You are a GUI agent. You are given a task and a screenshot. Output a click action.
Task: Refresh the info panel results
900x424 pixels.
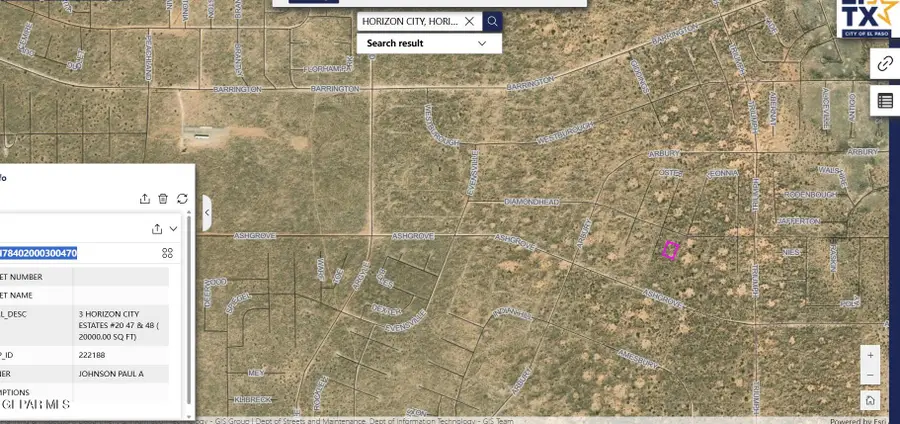coord(182,199)
